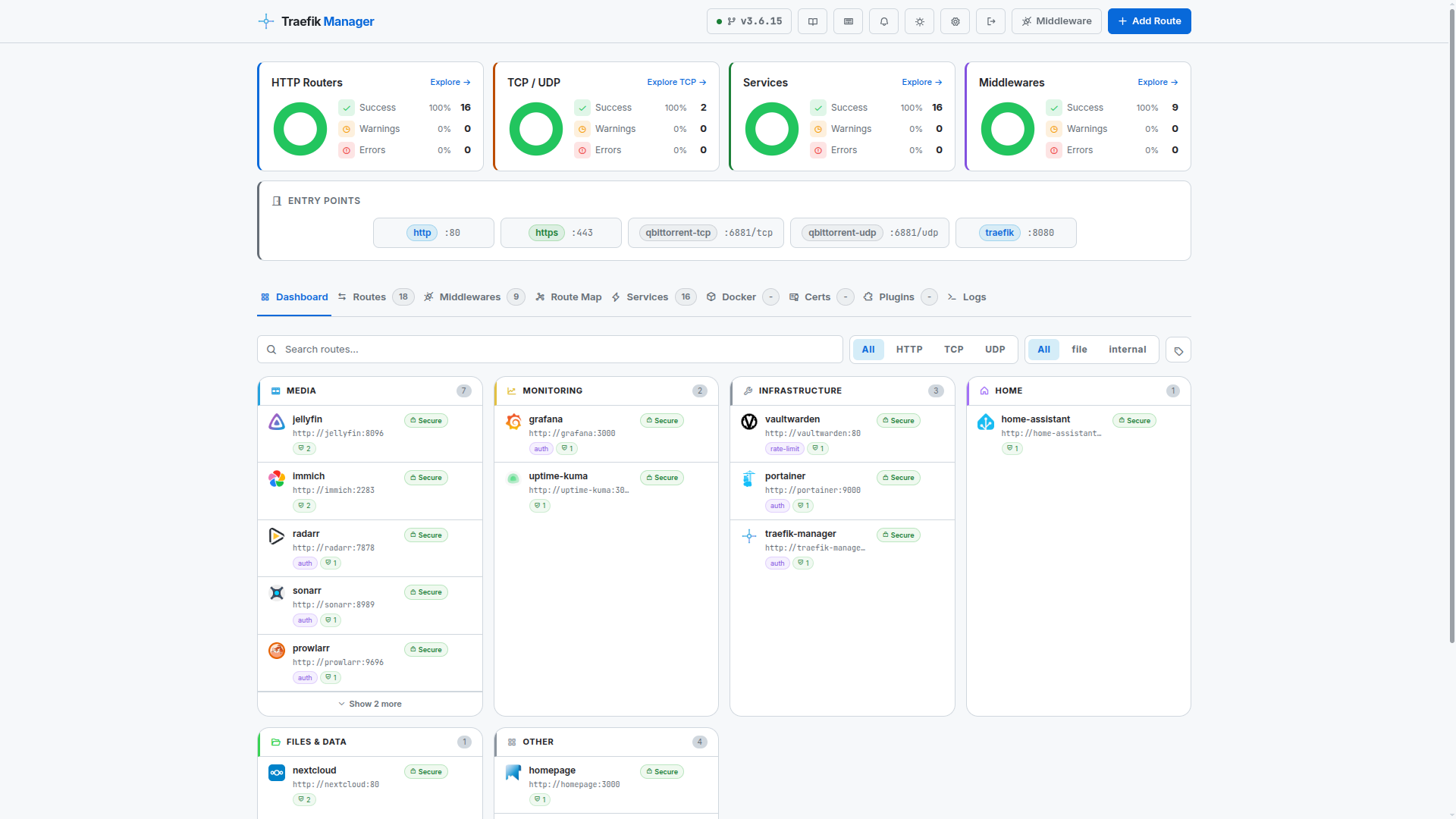Viewport: 1456px width, 819px height.
Task: Click the Traefik Manager logo icon
Action: [x=265, y=21]
